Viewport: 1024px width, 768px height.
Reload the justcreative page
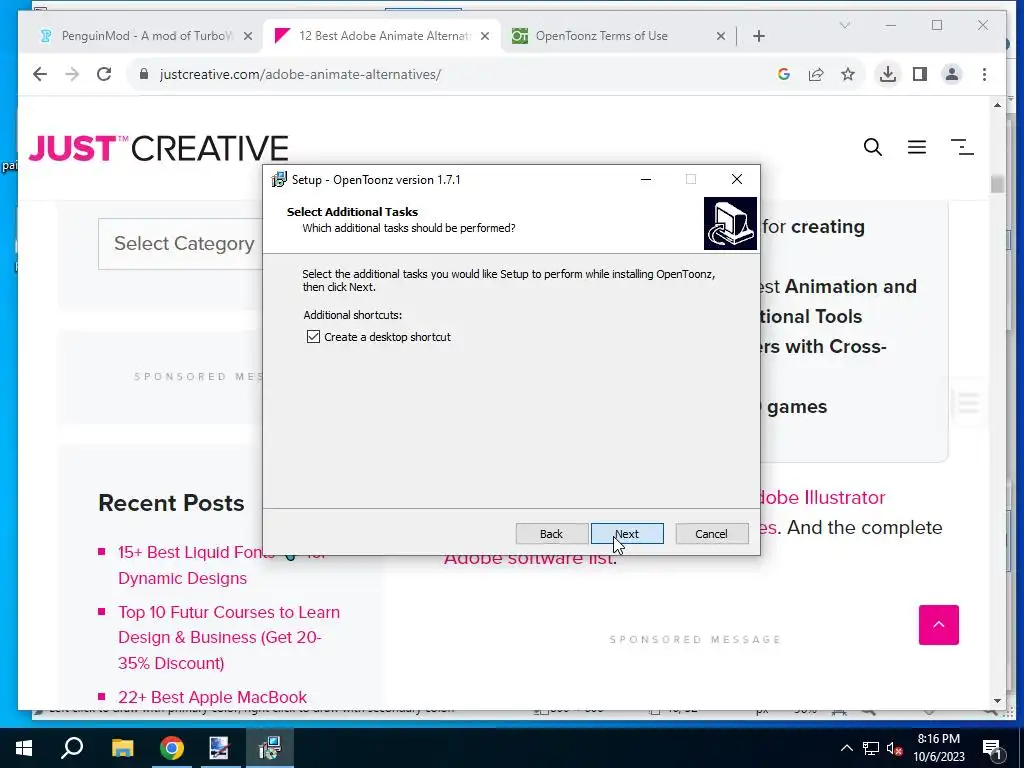(104, 74)
